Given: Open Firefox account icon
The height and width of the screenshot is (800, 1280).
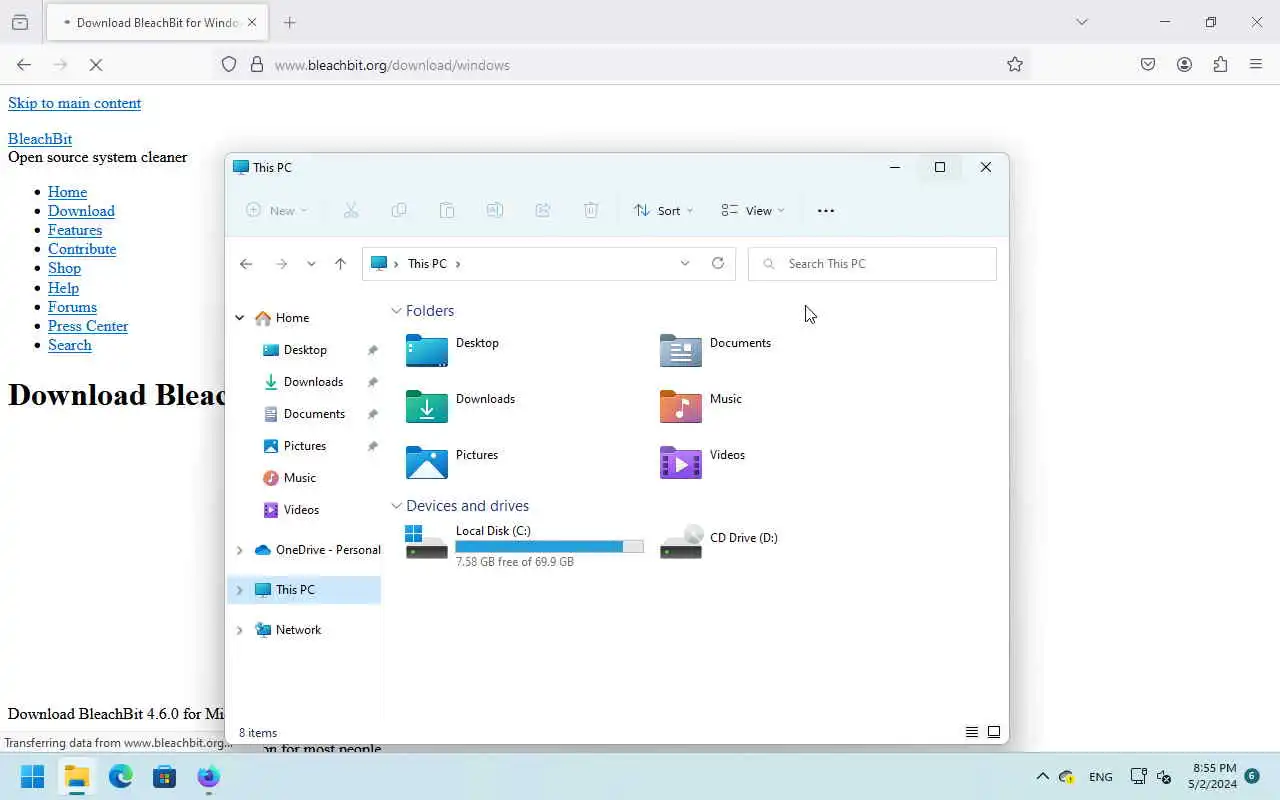Looking at the screenshot, I should coord(1184,65).
